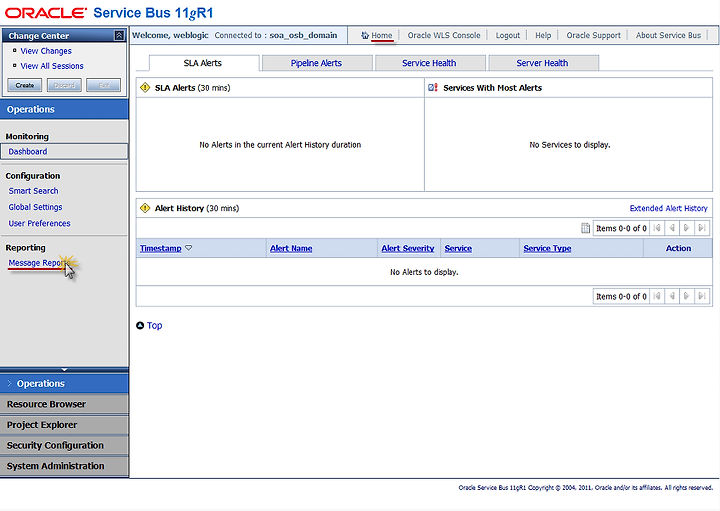Click the Discard button in Change Center
The image size is (720, 511).
(64, 85)
